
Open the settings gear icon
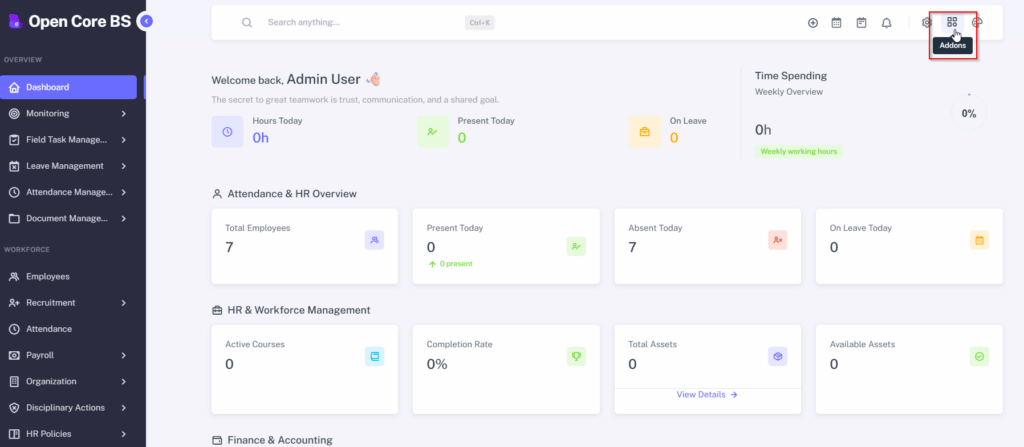[x=927, y=23]
